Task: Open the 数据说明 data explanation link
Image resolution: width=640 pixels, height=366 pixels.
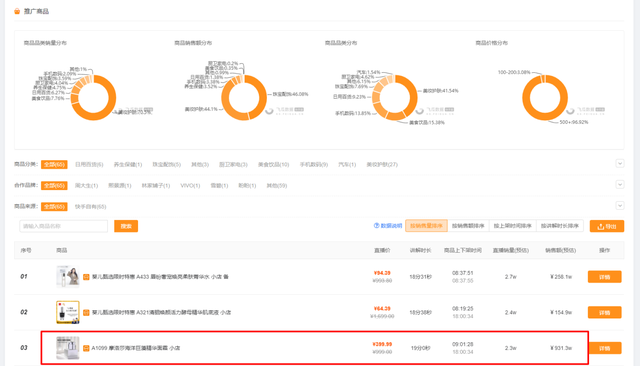Action: (391, 226)
